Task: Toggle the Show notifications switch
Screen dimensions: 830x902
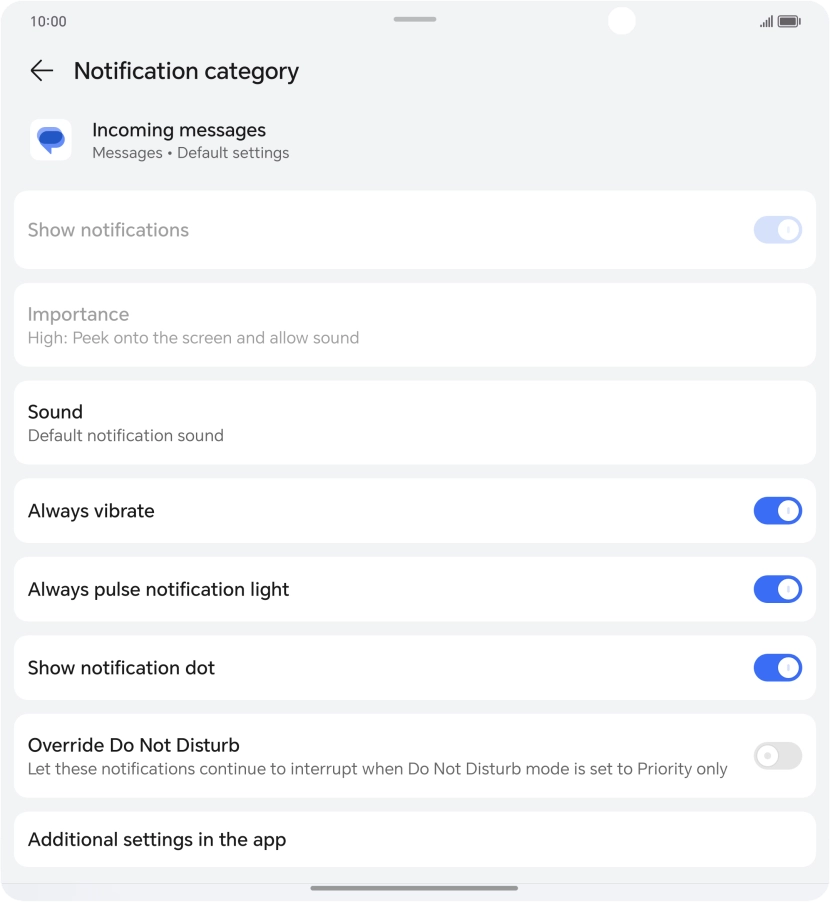Action: tap(777, 230)
